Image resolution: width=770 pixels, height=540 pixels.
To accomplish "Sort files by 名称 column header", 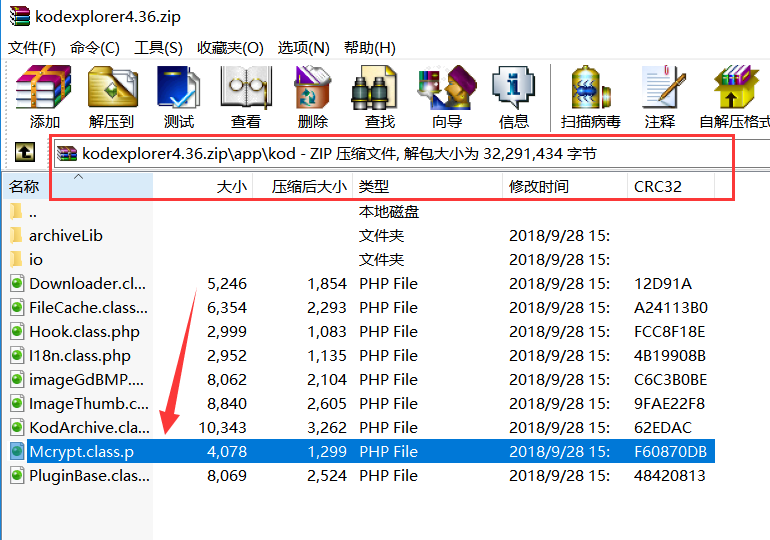I will [25, 187].
